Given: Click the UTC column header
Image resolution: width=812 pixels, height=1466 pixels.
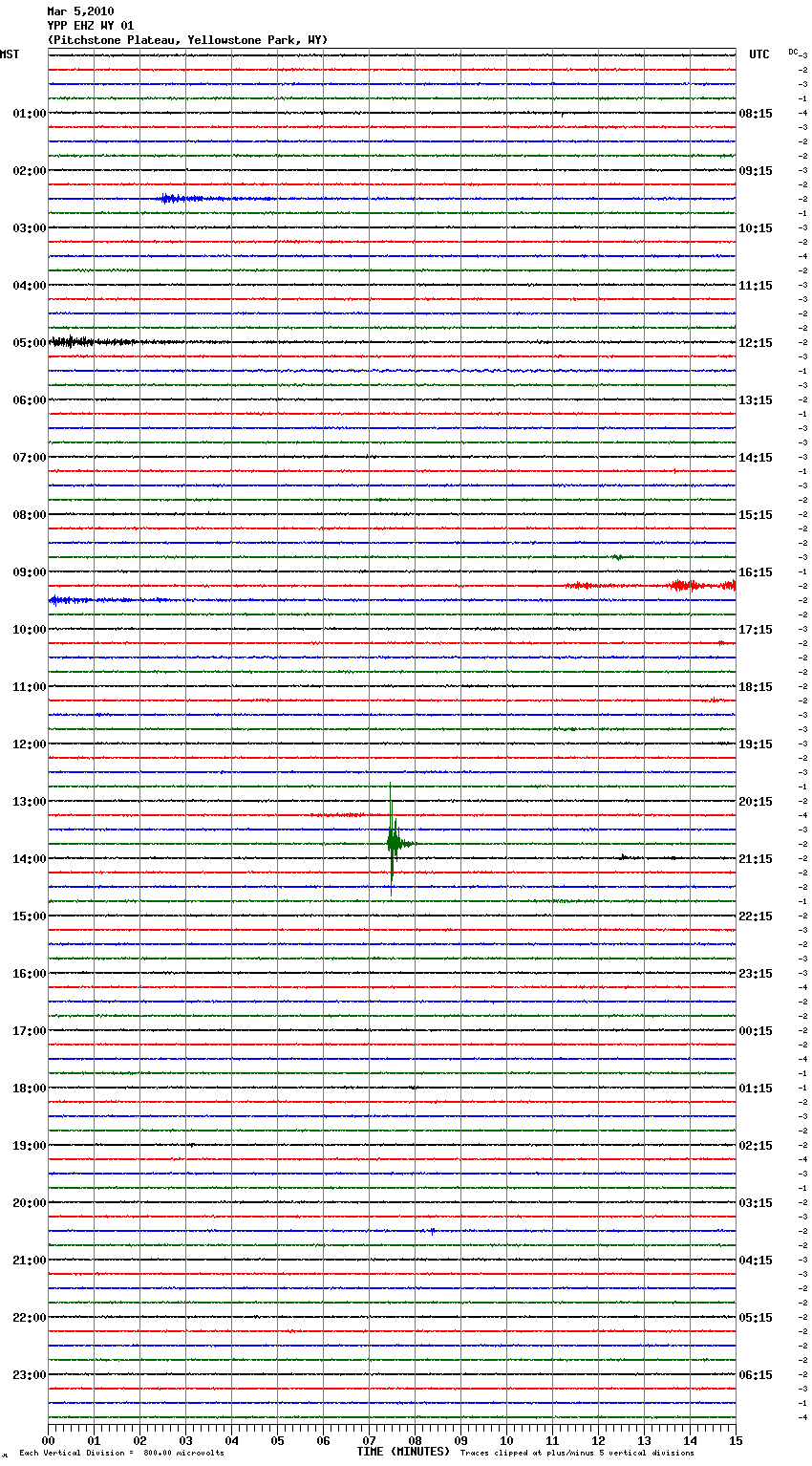Looking at the screenshot, I should (759, 54).
